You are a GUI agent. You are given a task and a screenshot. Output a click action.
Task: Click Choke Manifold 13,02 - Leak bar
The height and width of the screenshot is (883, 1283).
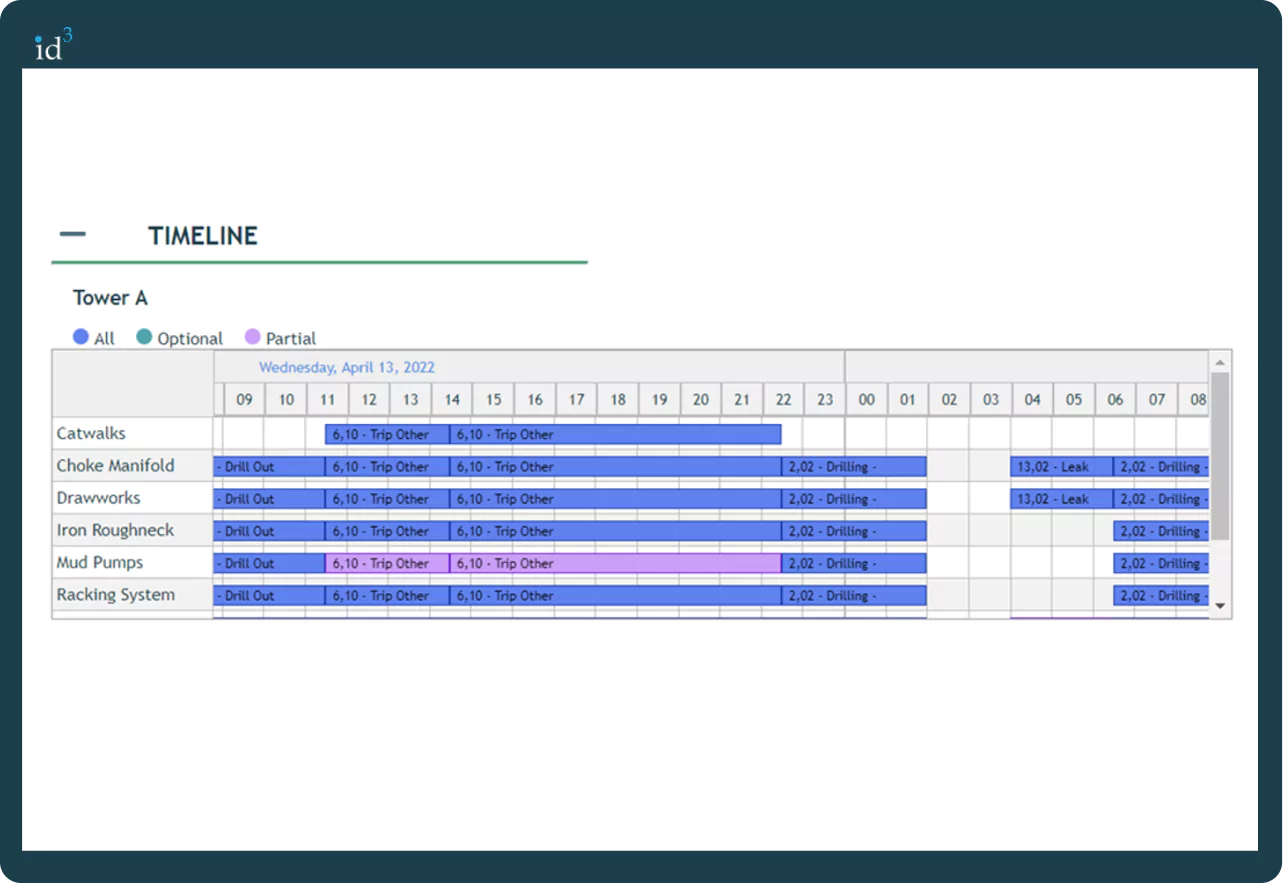pos(1062,466)
